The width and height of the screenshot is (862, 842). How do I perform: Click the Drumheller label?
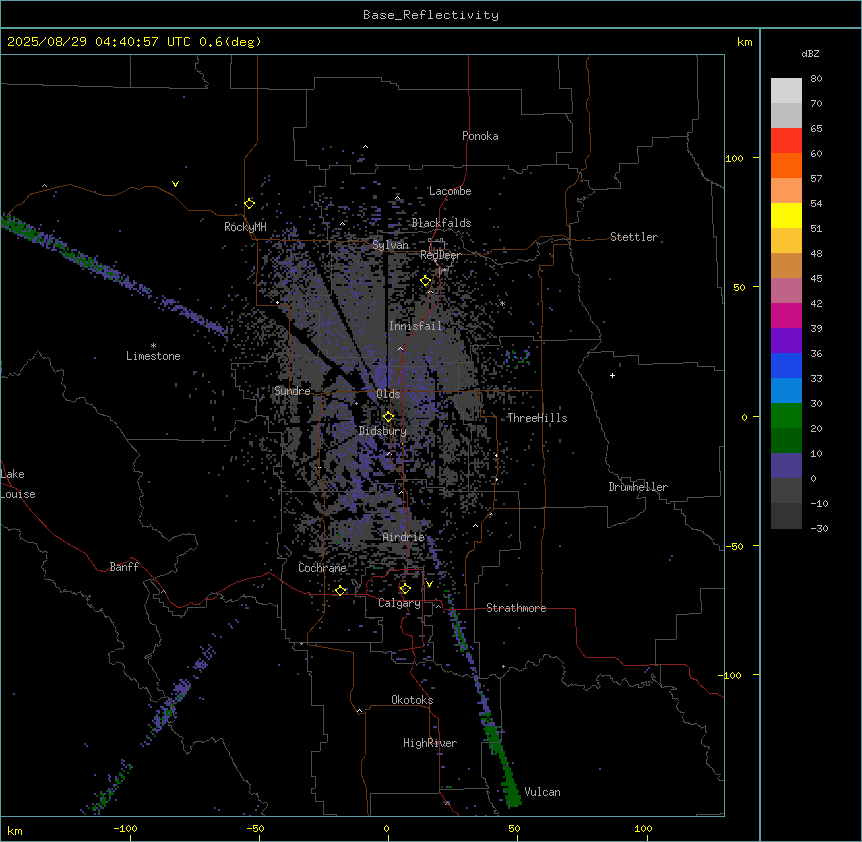point(638,487)
